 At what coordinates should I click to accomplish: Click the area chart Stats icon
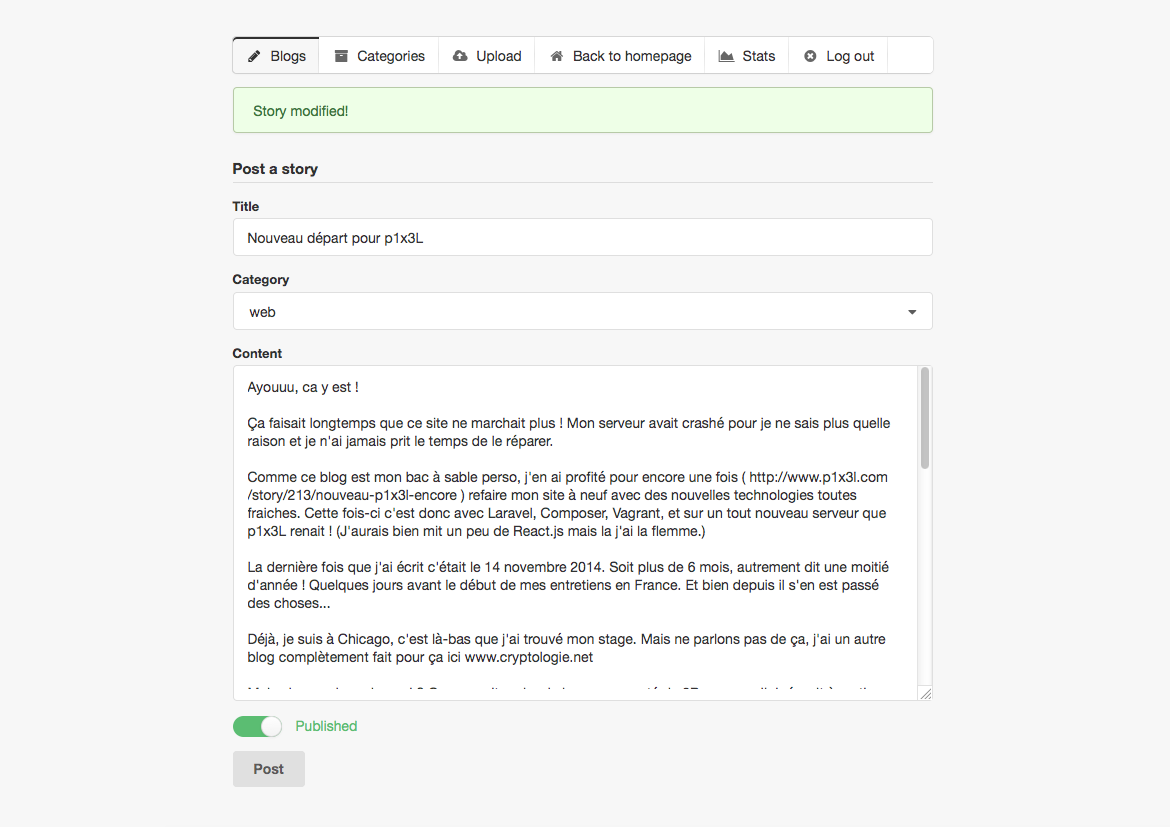coord(726,56)
